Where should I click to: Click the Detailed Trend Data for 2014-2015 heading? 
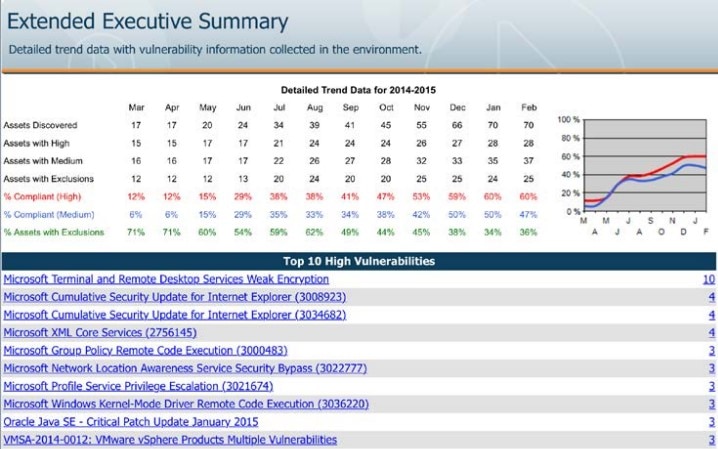[x=358, y=90]
